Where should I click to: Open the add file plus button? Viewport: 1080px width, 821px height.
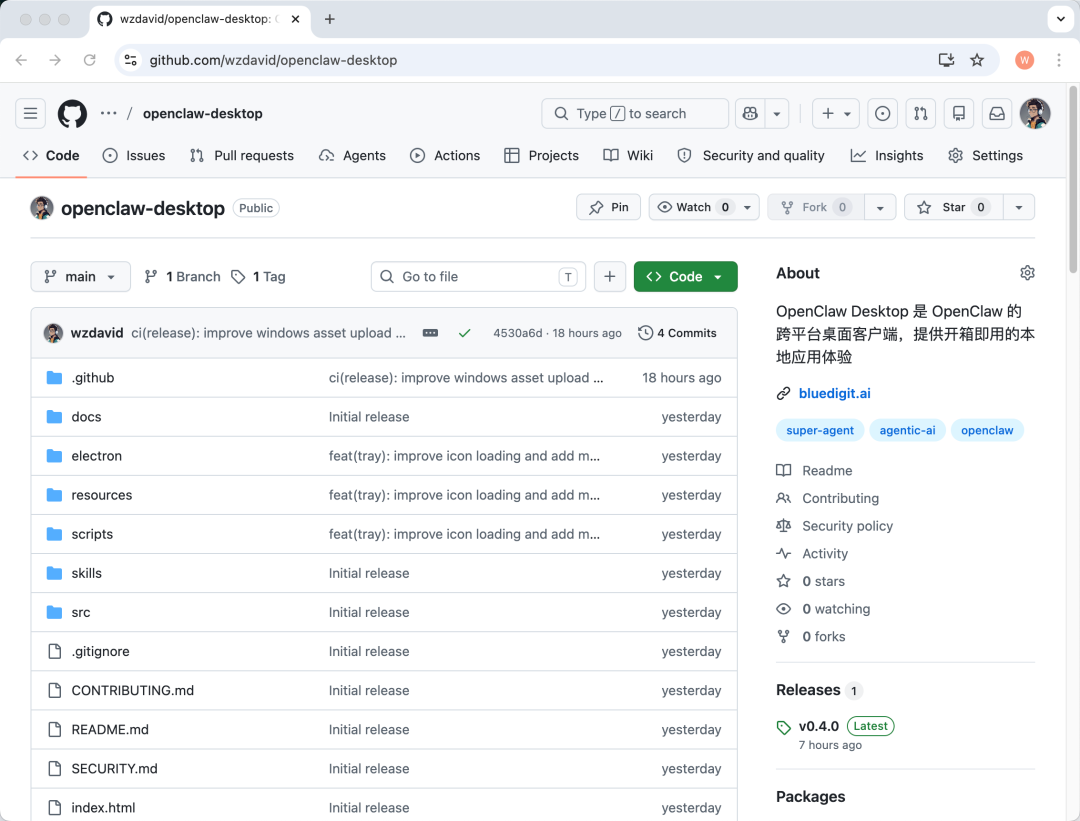(x=610, y=277)
